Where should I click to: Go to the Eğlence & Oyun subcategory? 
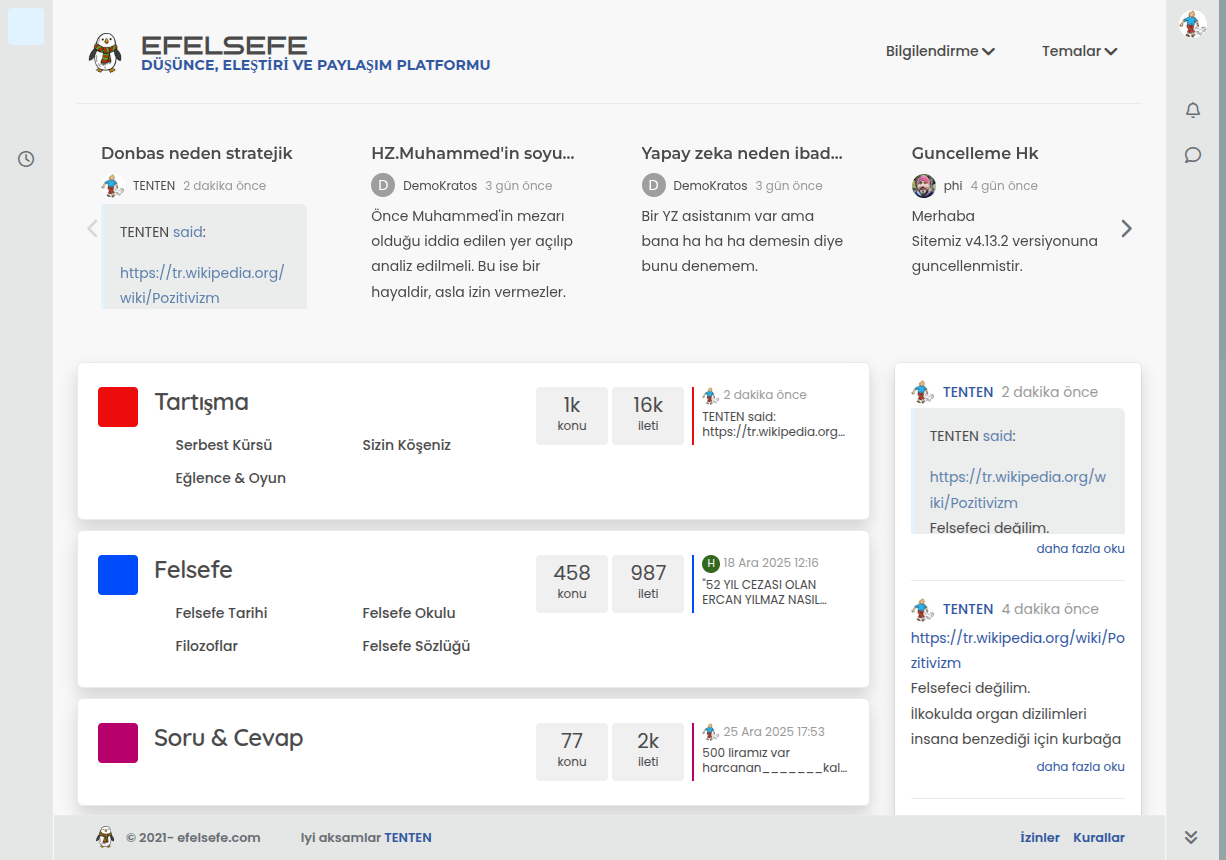(x=231, y=478)
